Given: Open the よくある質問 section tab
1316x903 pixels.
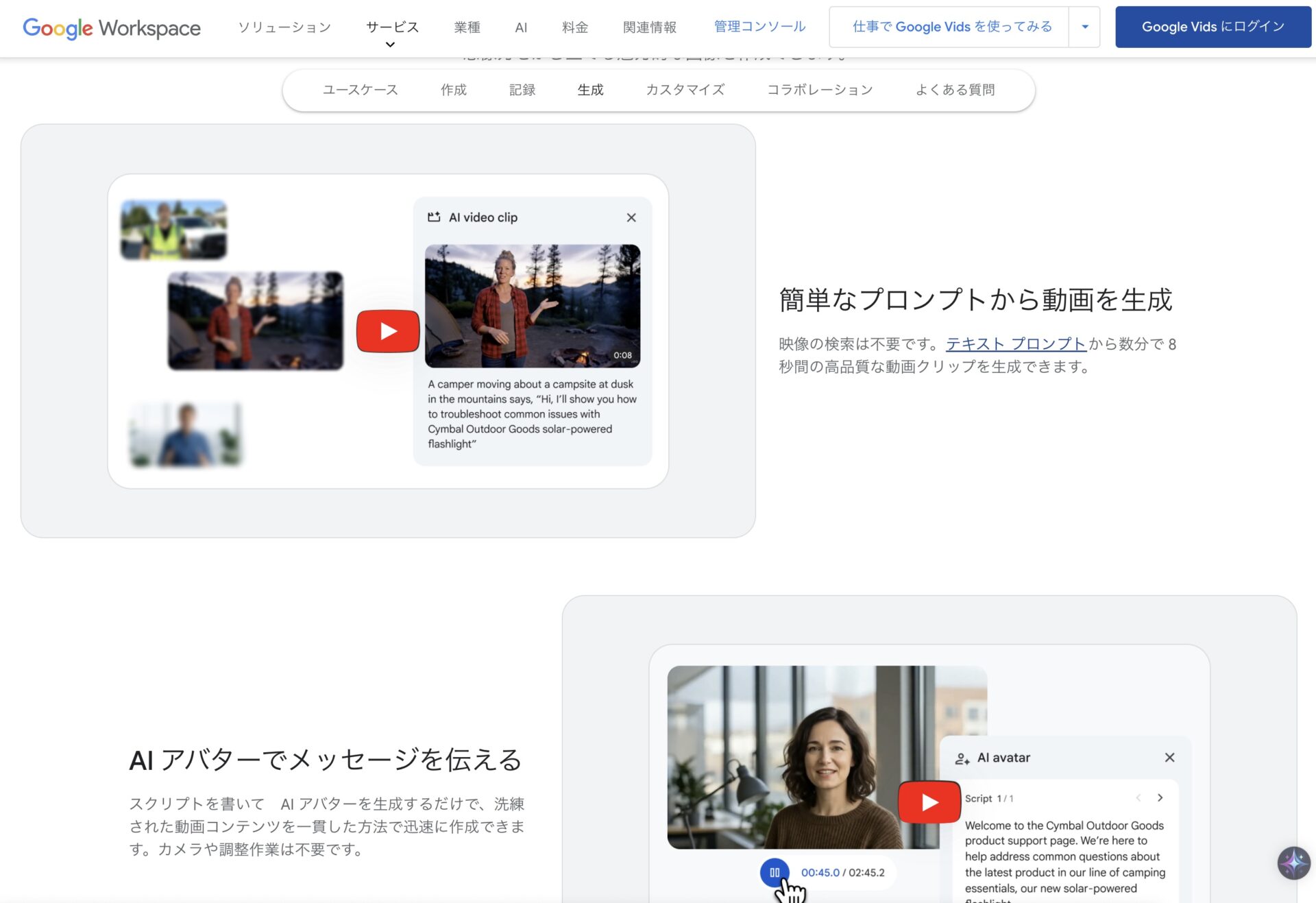Looking at the screenshot, I should 955,90.
